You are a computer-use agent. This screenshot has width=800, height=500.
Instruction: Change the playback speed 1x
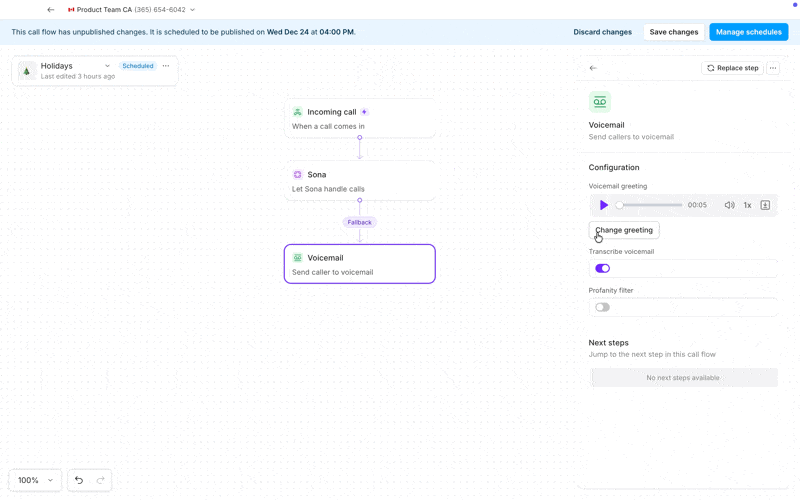(x=747, y=205)
